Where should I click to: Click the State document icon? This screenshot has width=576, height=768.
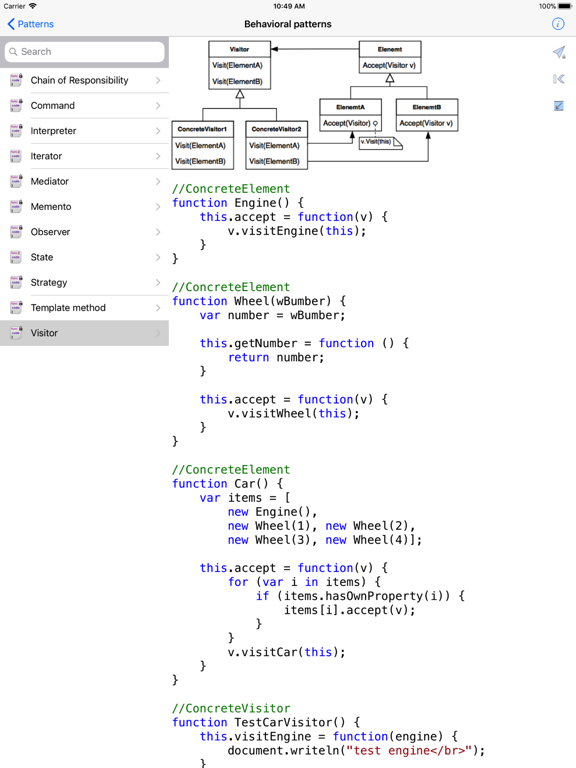tap(16, 257)
